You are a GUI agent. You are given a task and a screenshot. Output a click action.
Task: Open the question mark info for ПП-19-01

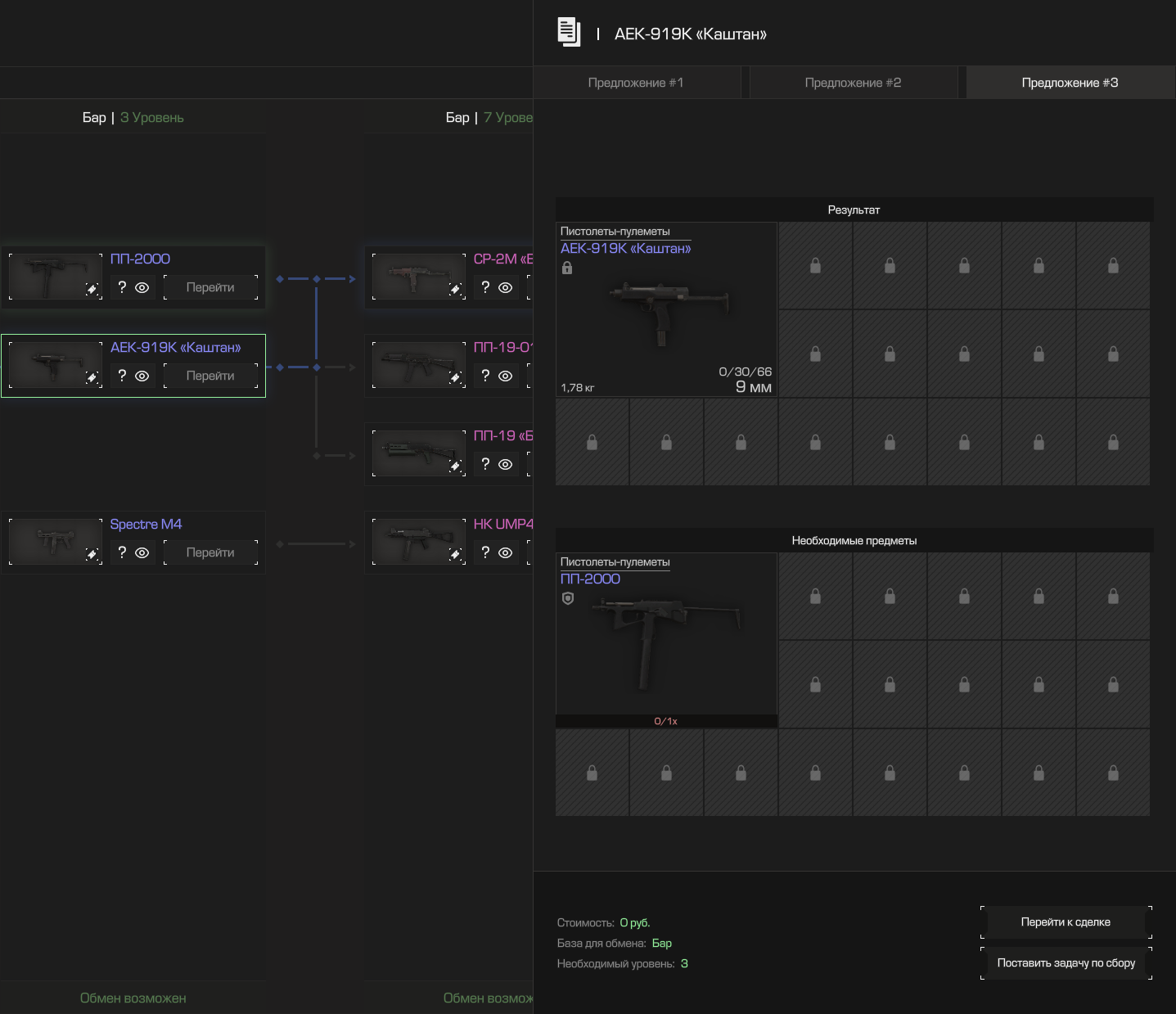pos(485,376)
